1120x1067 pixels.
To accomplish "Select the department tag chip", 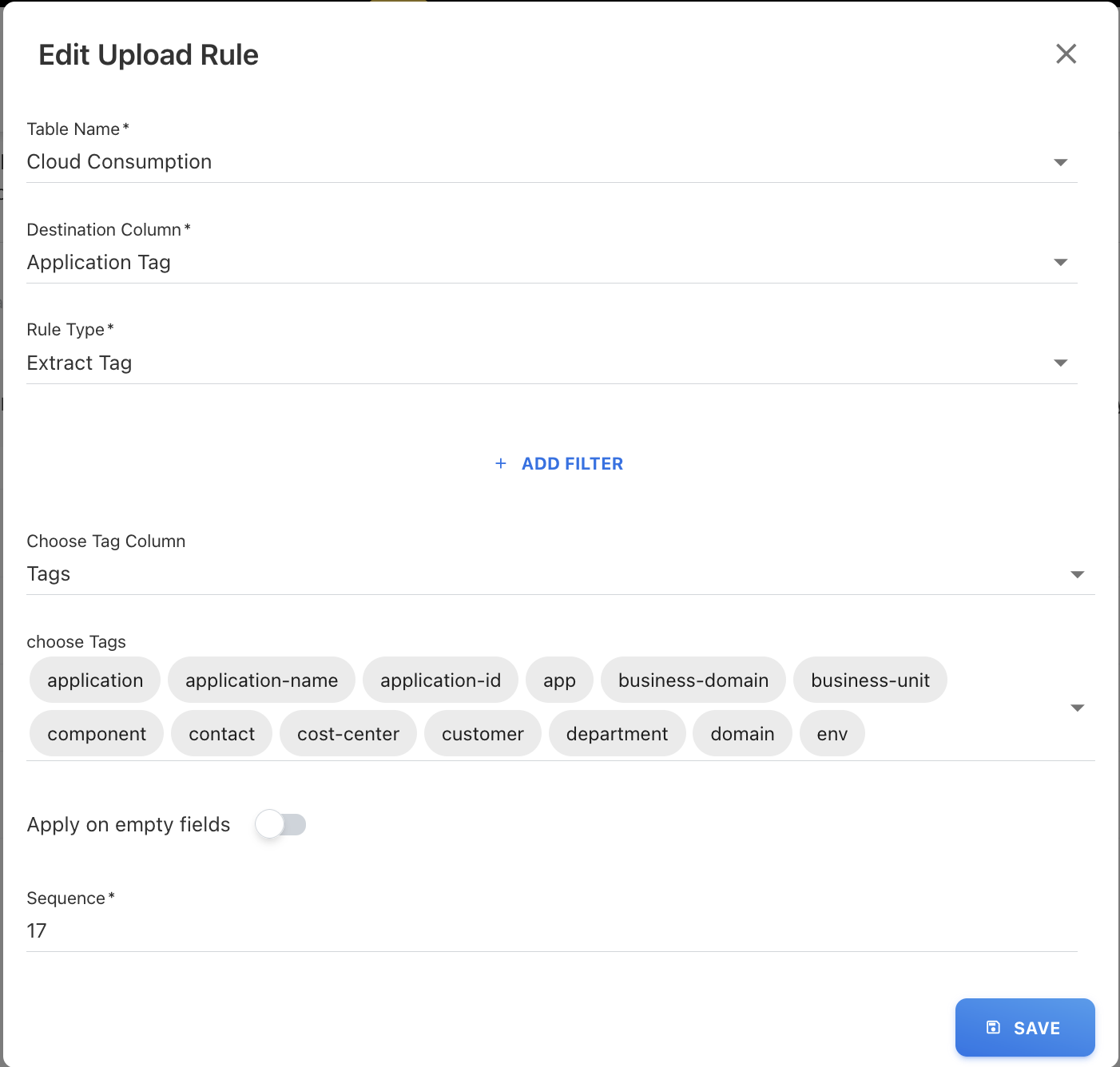I will click(x=617, y=734).
